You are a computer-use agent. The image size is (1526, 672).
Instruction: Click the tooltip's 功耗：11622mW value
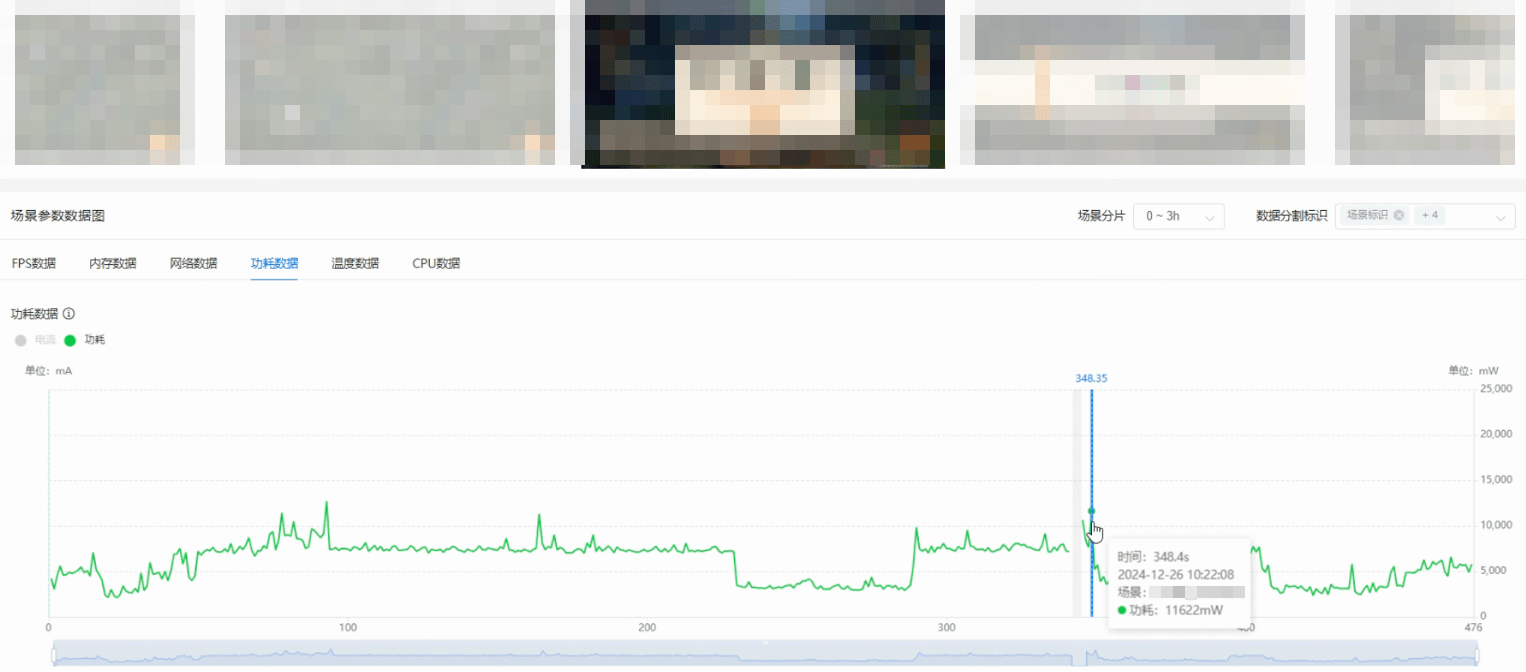1170,610
